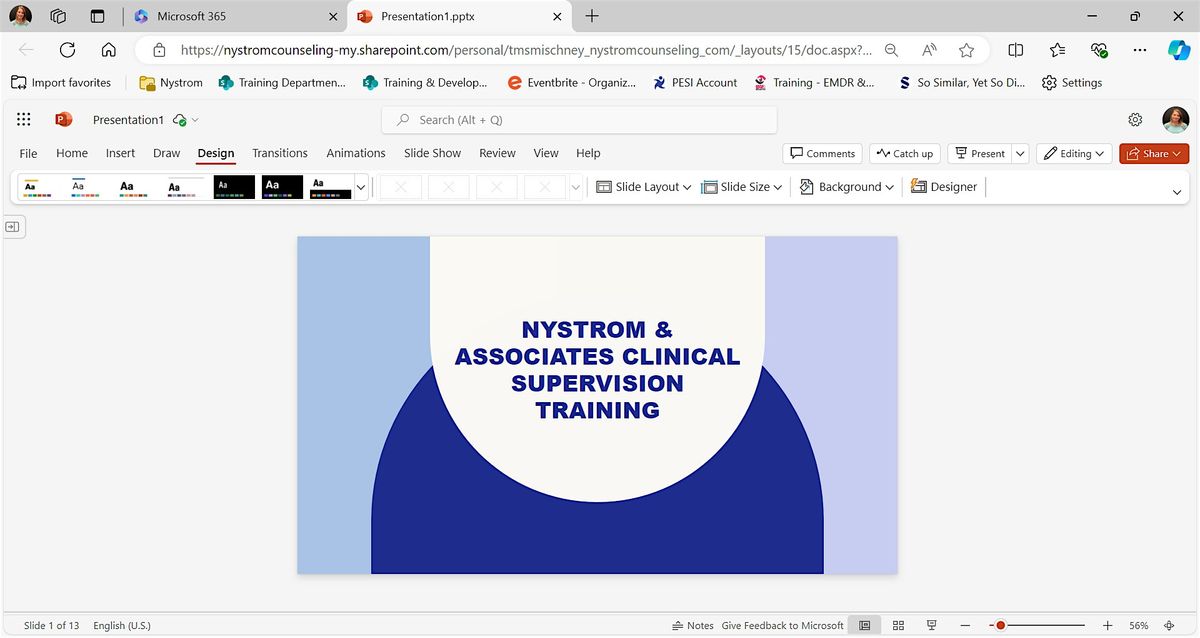1200x638 pixels.
Task: Open Present options dropdown arrow
Action: (1020, 154)
